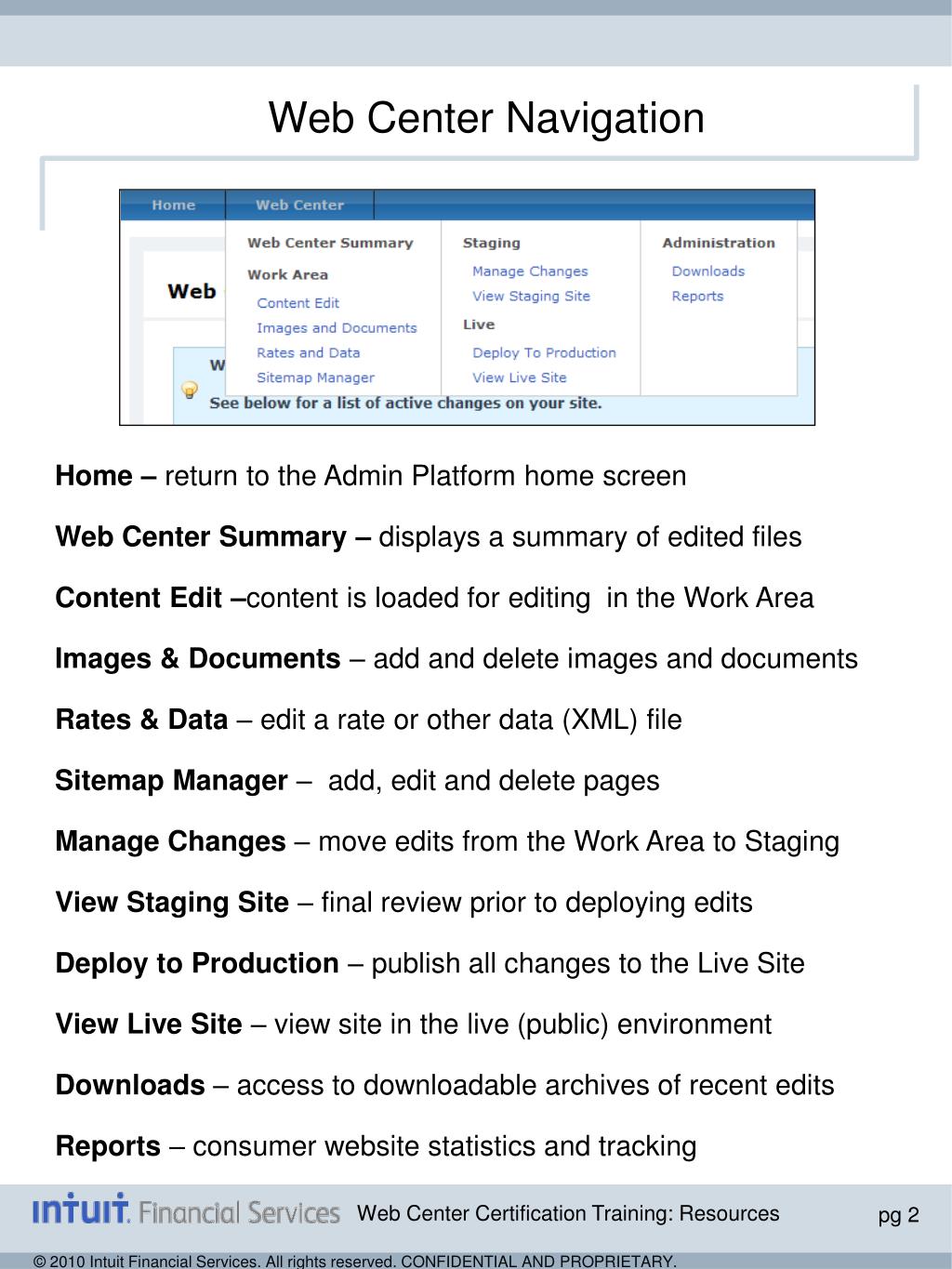The height and width of the screenshot is (1269, 952).
Task: Click the light bulb tip icon
Action: click(190, 389)
